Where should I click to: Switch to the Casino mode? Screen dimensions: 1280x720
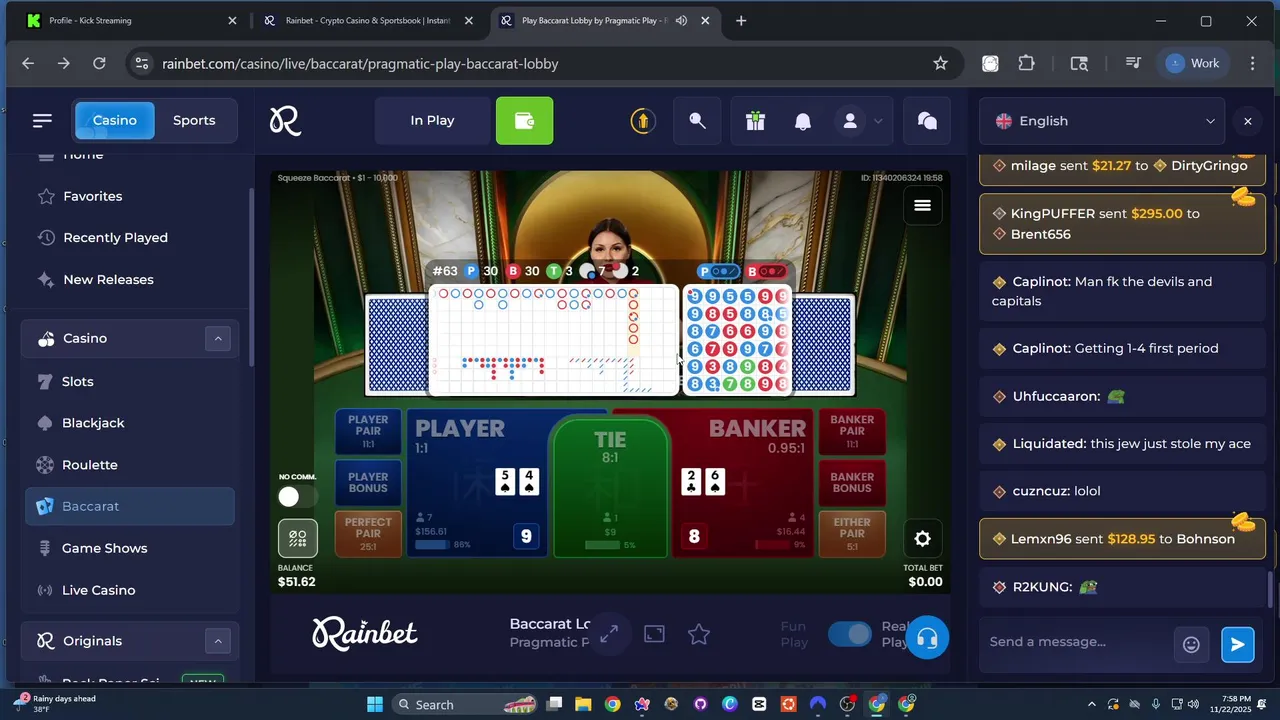coord(115,120)
